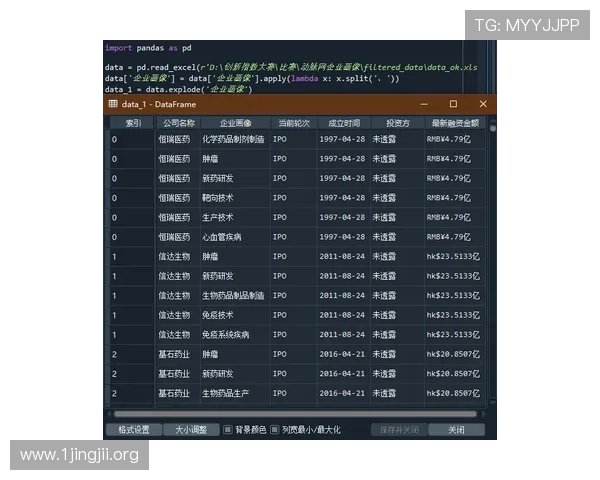Click the 'data_1 - DataFrame' window title
The width and height of the screenshot is (600, 480).
coord(159,104)
